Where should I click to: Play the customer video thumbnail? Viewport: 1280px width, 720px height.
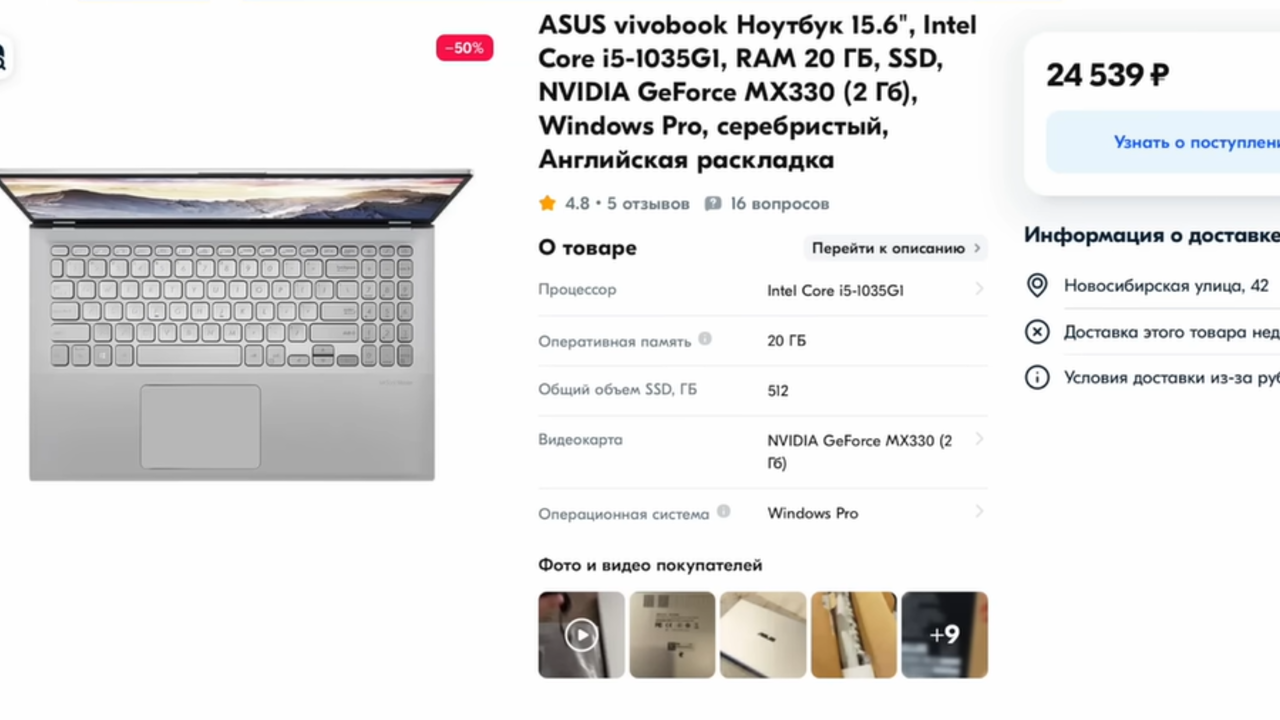click(x=581, y=635)
